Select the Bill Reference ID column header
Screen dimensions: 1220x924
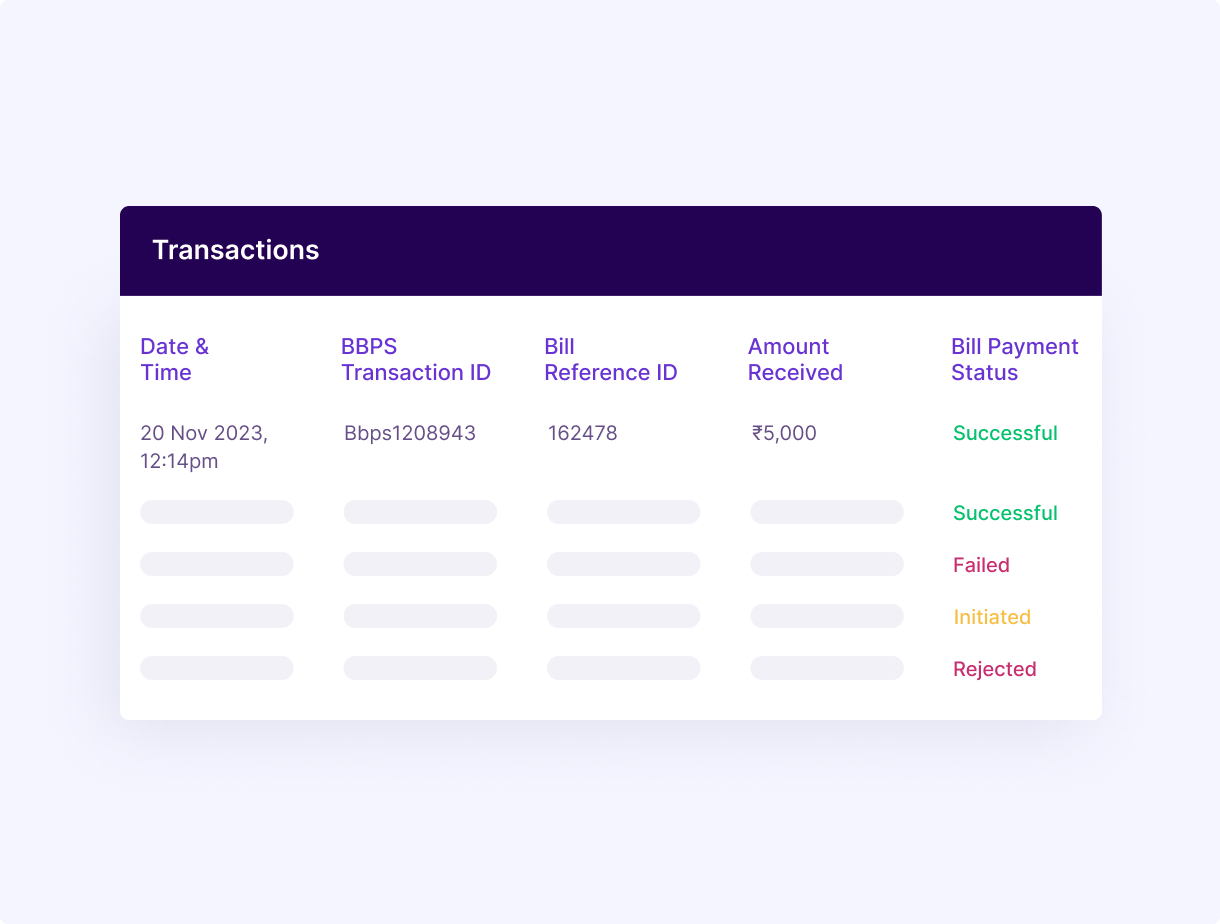click(x=610, y=360)
